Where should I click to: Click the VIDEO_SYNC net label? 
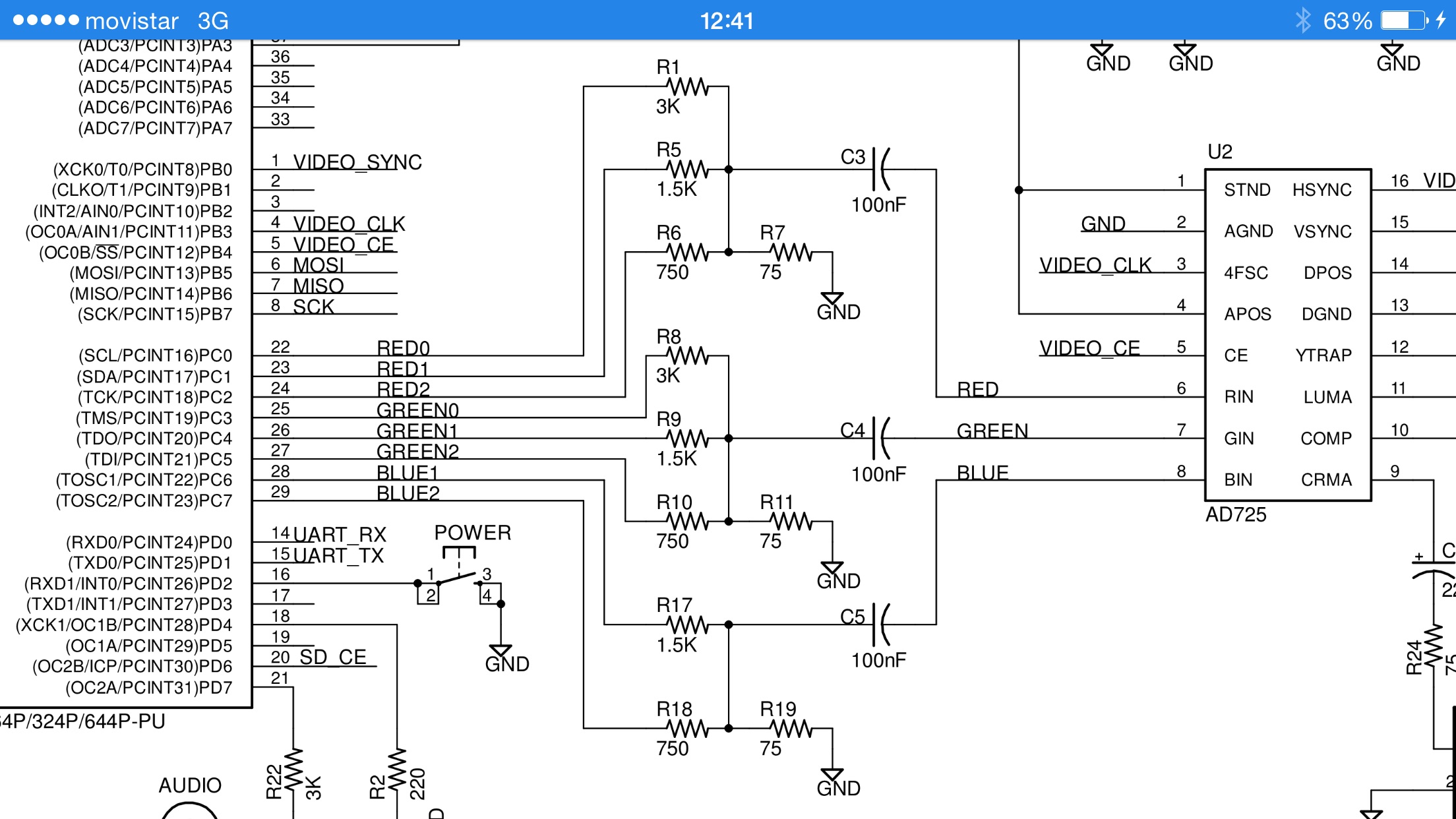pos(357,162)
